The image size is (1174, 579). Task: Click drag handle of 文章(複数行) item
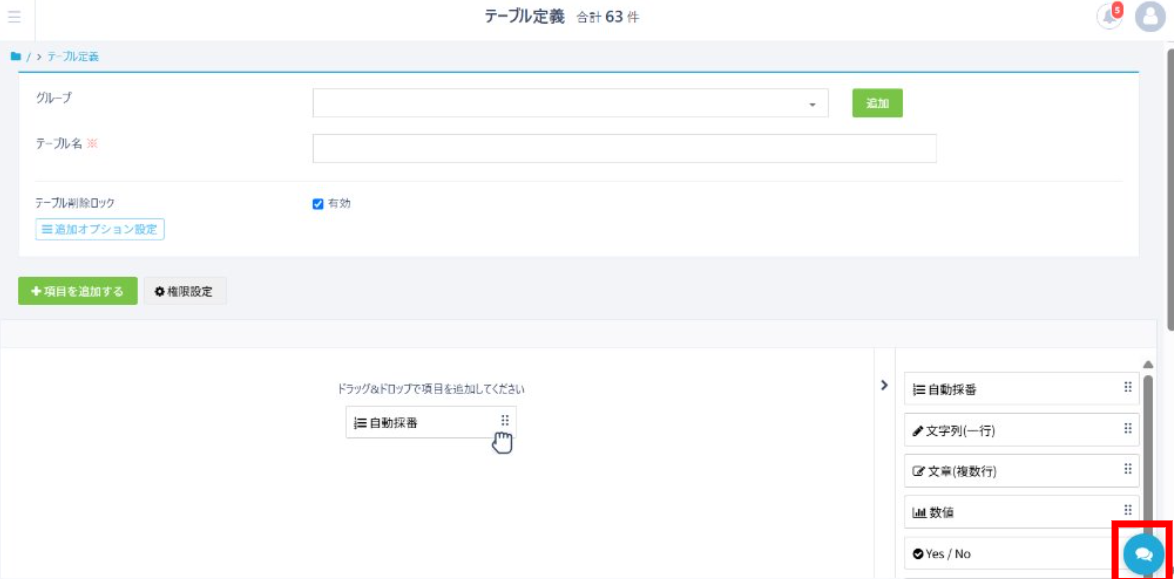click(1128, 470)
